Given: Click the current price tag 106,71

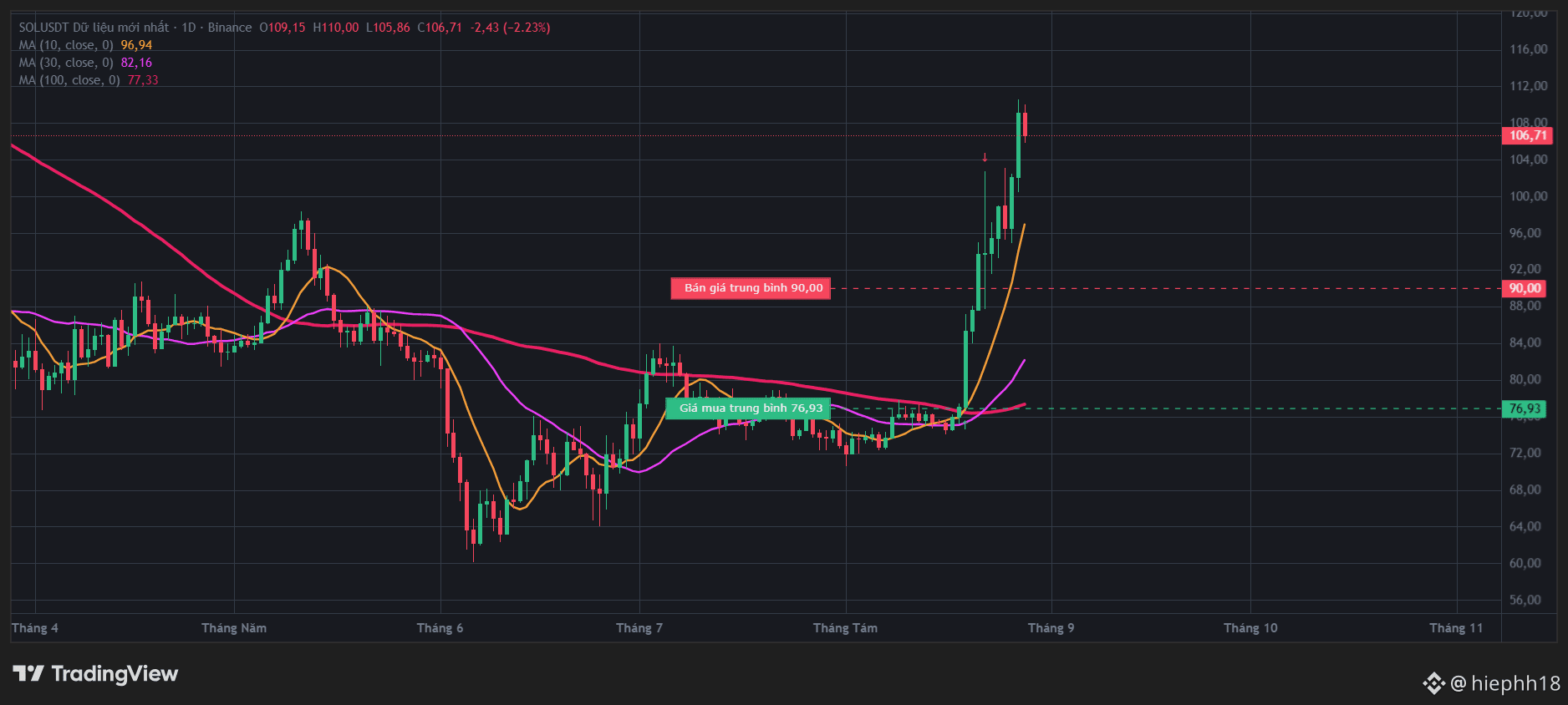Looking at the screenshot, I should 1527,135.
